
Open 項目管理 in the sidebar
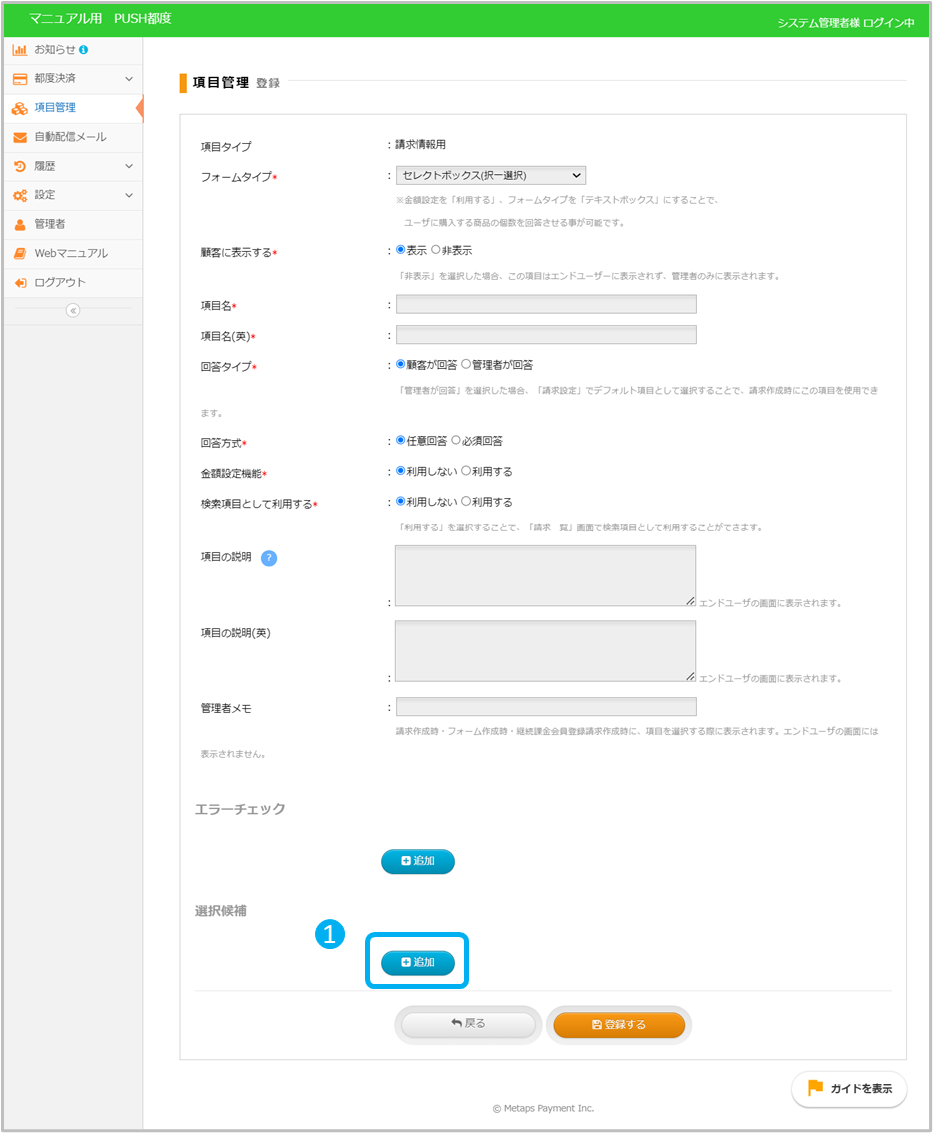click(x=55, y=108)
